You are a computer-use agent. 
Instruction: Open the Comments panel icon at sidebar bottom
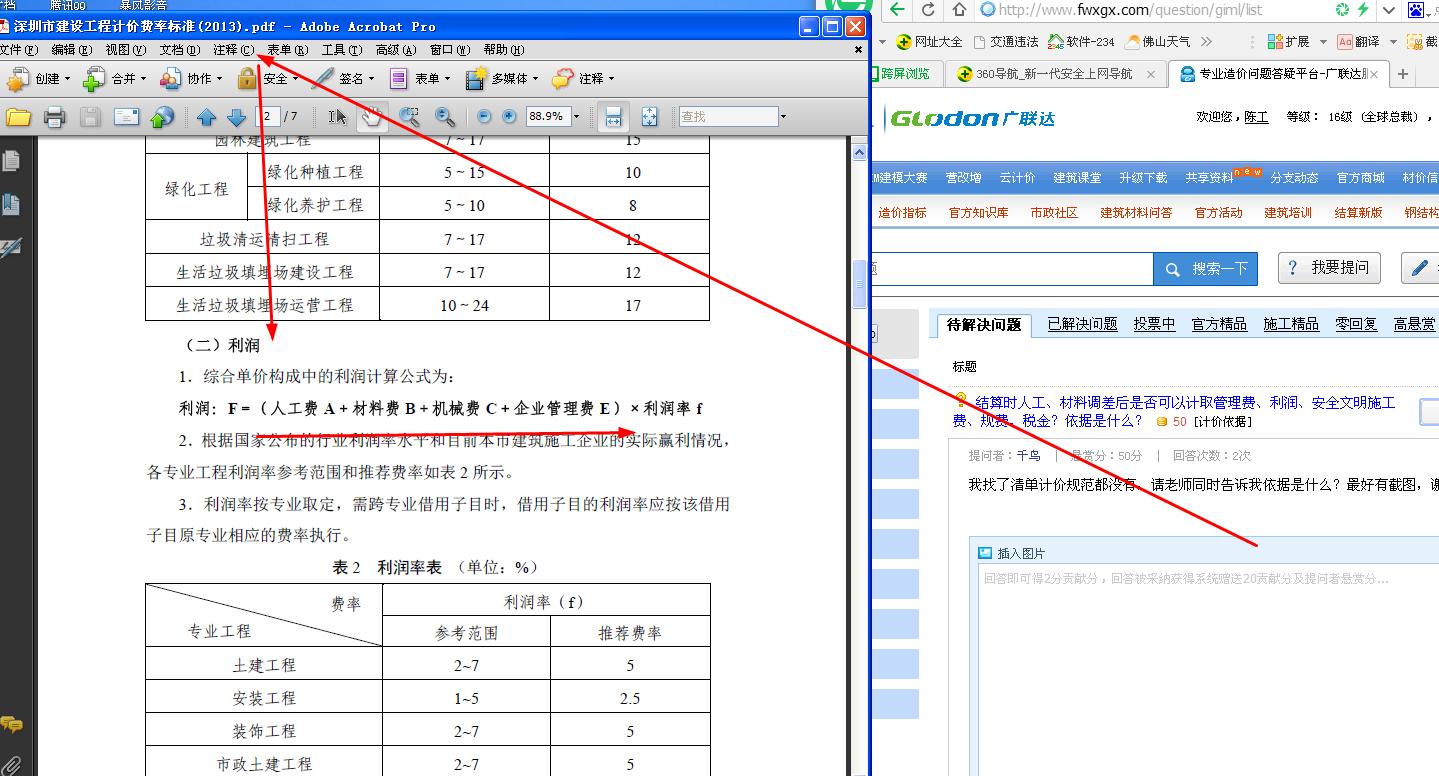click(x=12, y=723)
